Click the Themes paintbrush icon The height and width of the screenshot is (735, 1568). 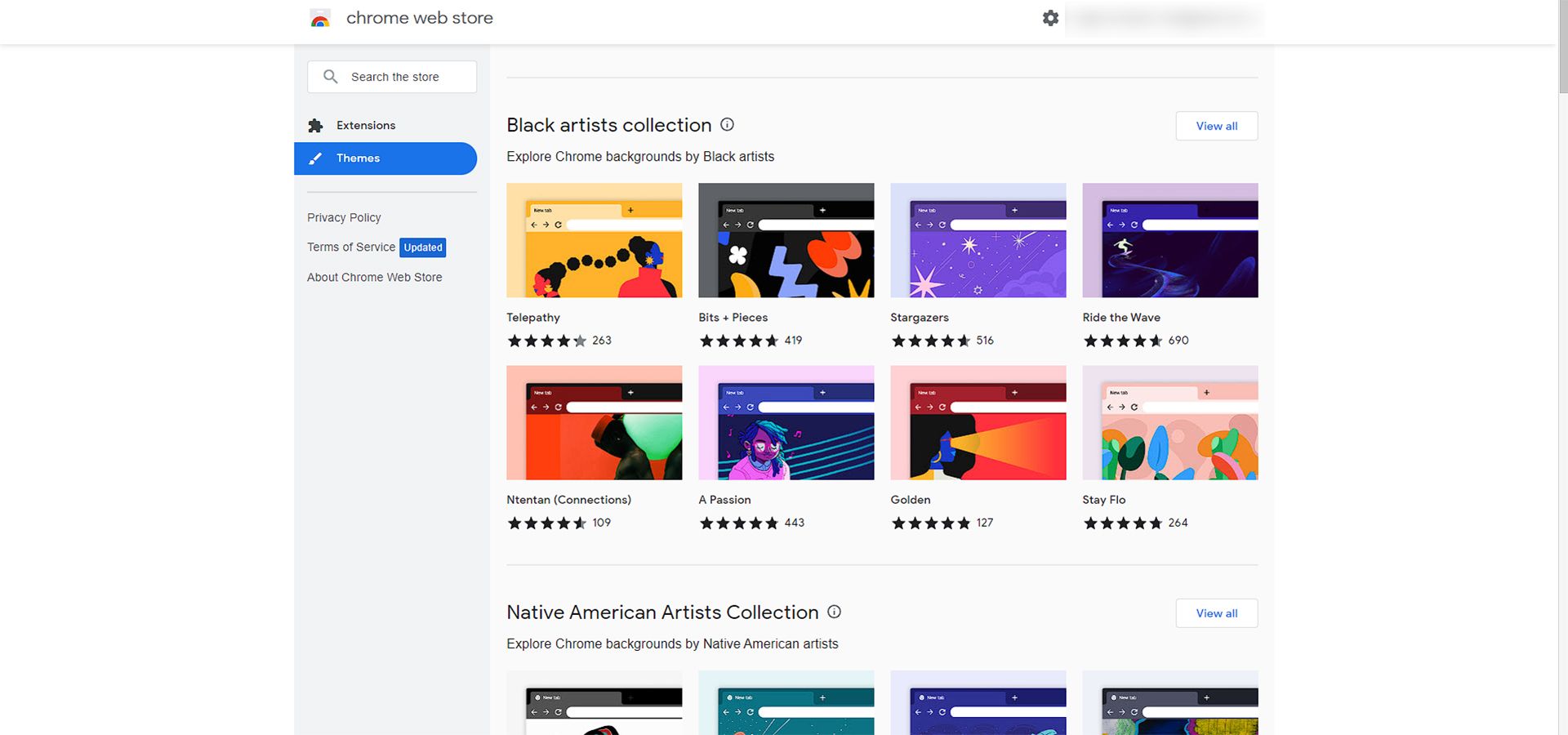click(x=316, y=158)
